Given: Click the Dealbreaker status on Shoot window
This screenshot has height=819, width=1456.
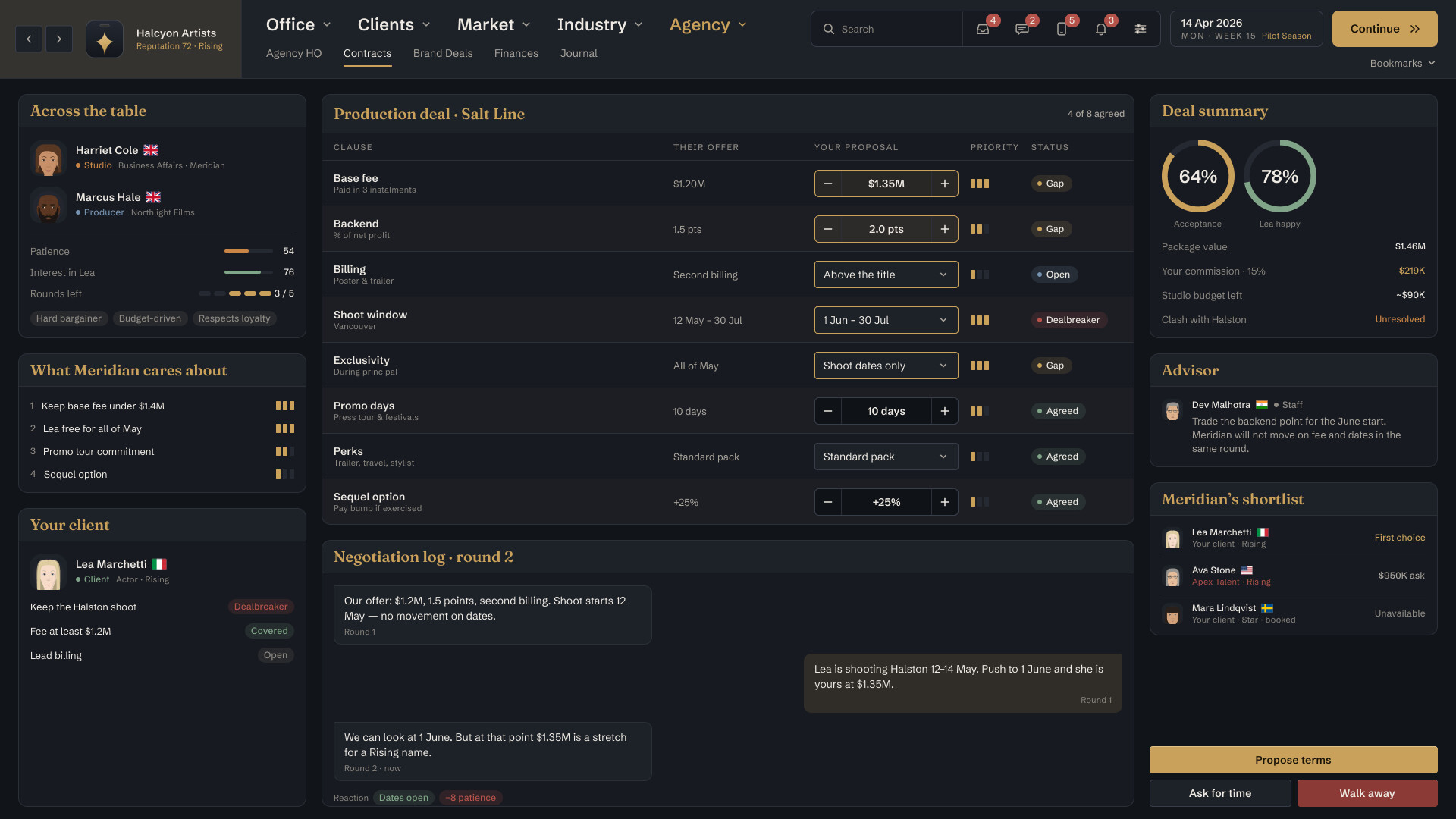Looking at the screenshot, I should pyautogui.click(x=1069, y=320).
